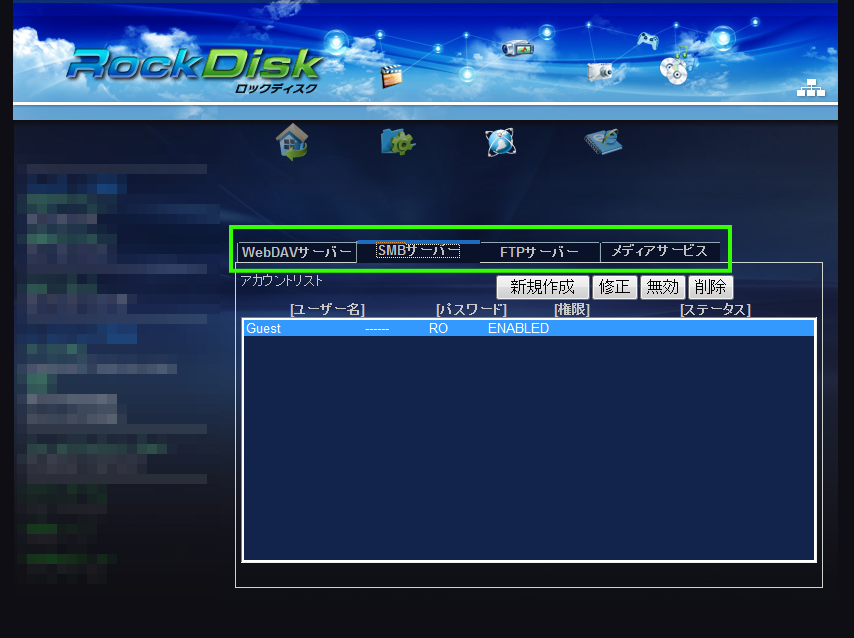Click the photo camera icon in banner

[x=600, y=70]
